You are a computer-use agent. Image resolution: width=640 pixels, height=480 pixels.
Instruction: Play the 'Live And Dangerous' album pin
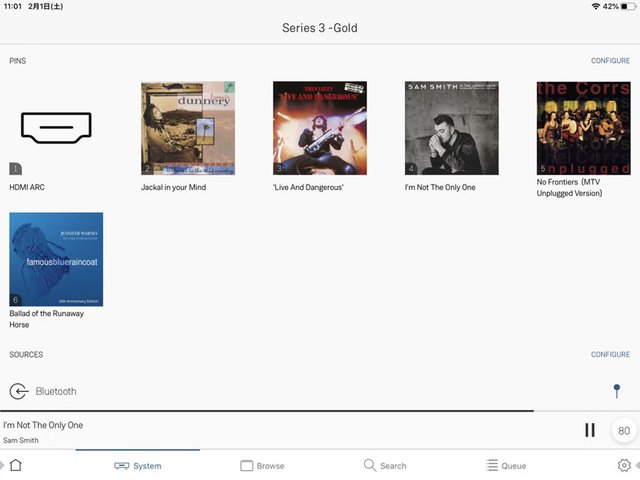[x=320, y=128]
